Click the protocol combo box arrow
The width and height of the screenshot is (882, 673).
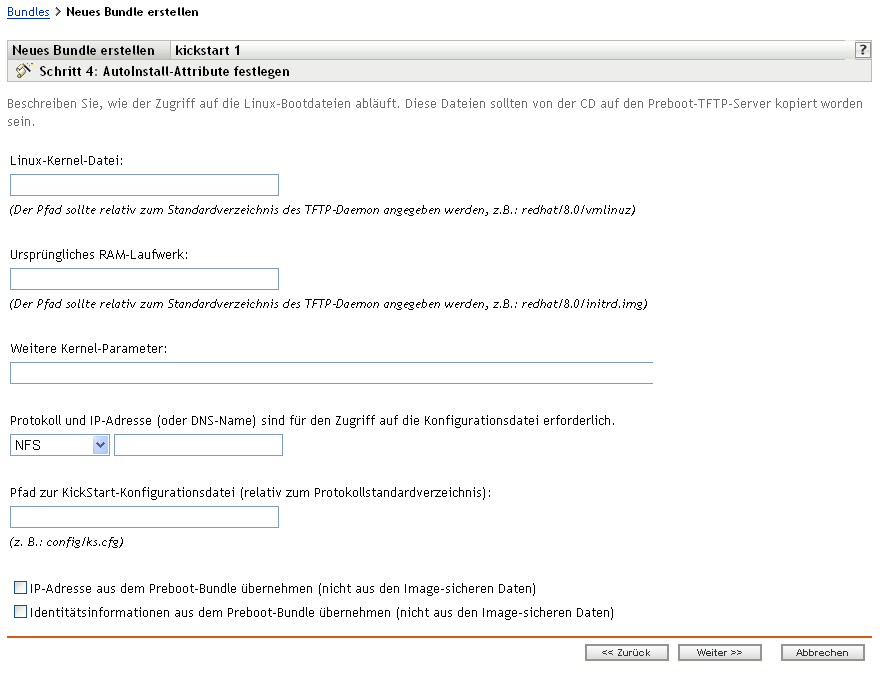coord(99,444)
